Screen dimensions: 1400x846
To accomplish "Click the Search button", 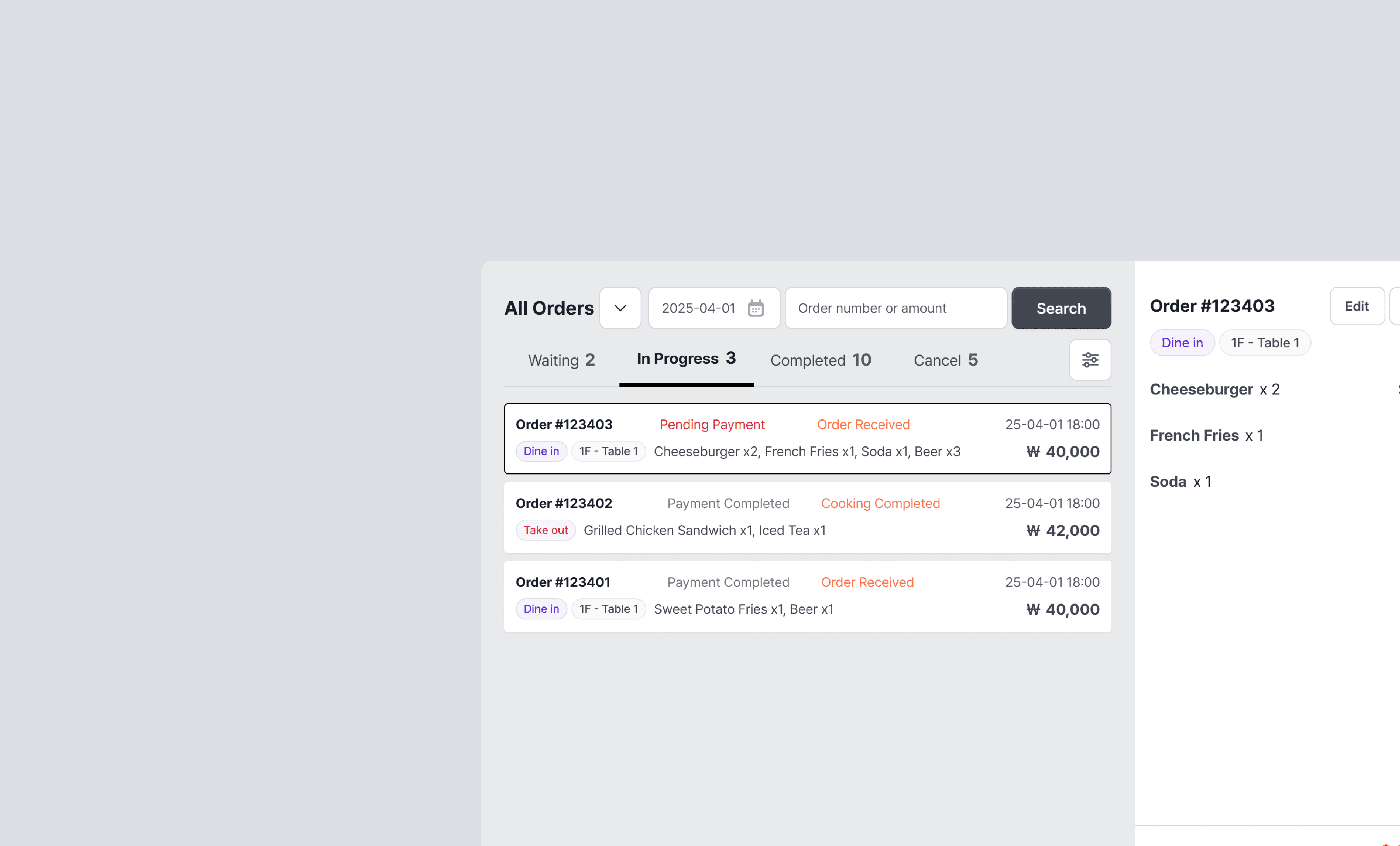I will point(1061,308).
